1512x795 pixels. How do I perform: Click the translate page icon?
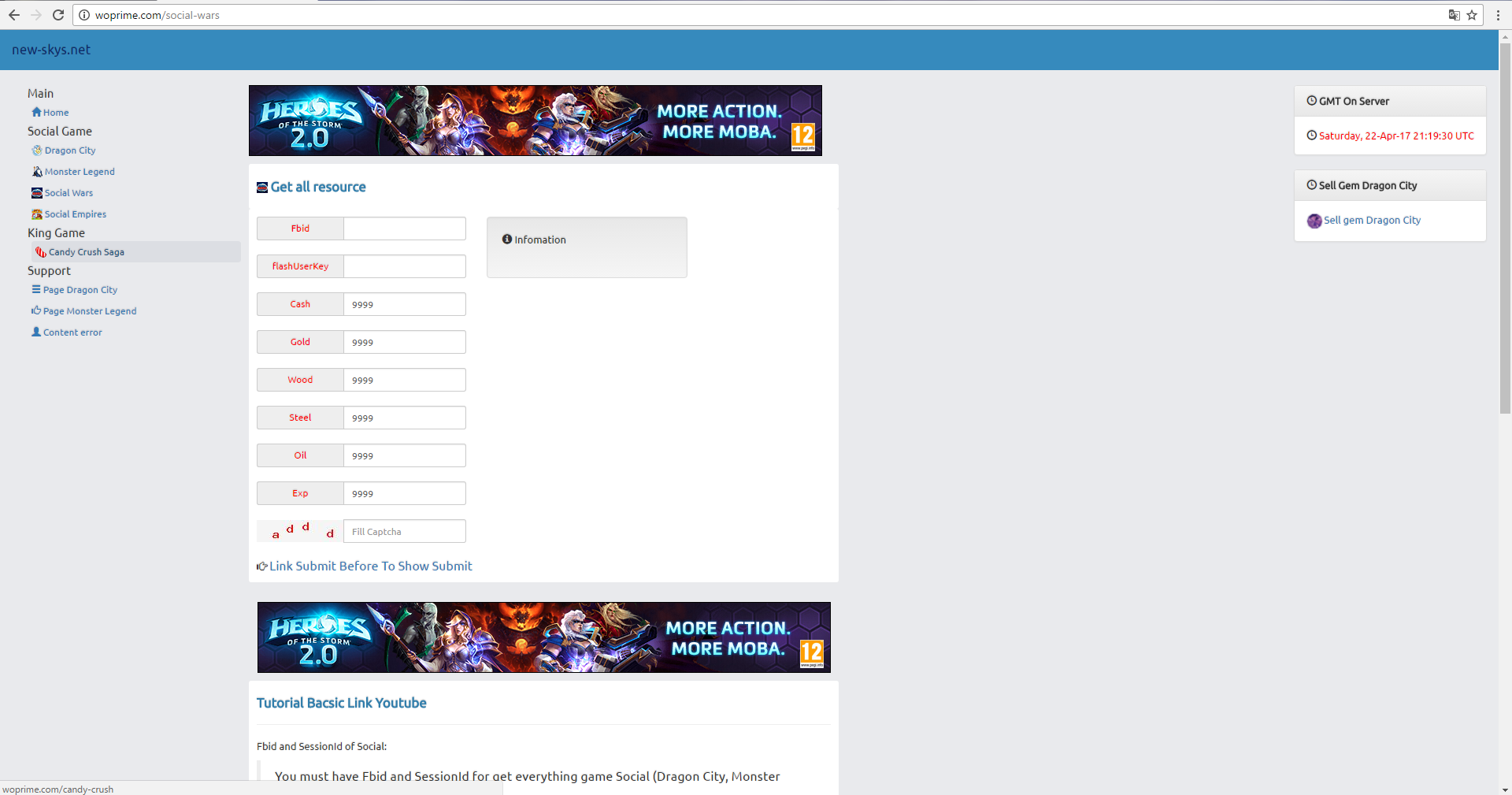(1454, 15)
